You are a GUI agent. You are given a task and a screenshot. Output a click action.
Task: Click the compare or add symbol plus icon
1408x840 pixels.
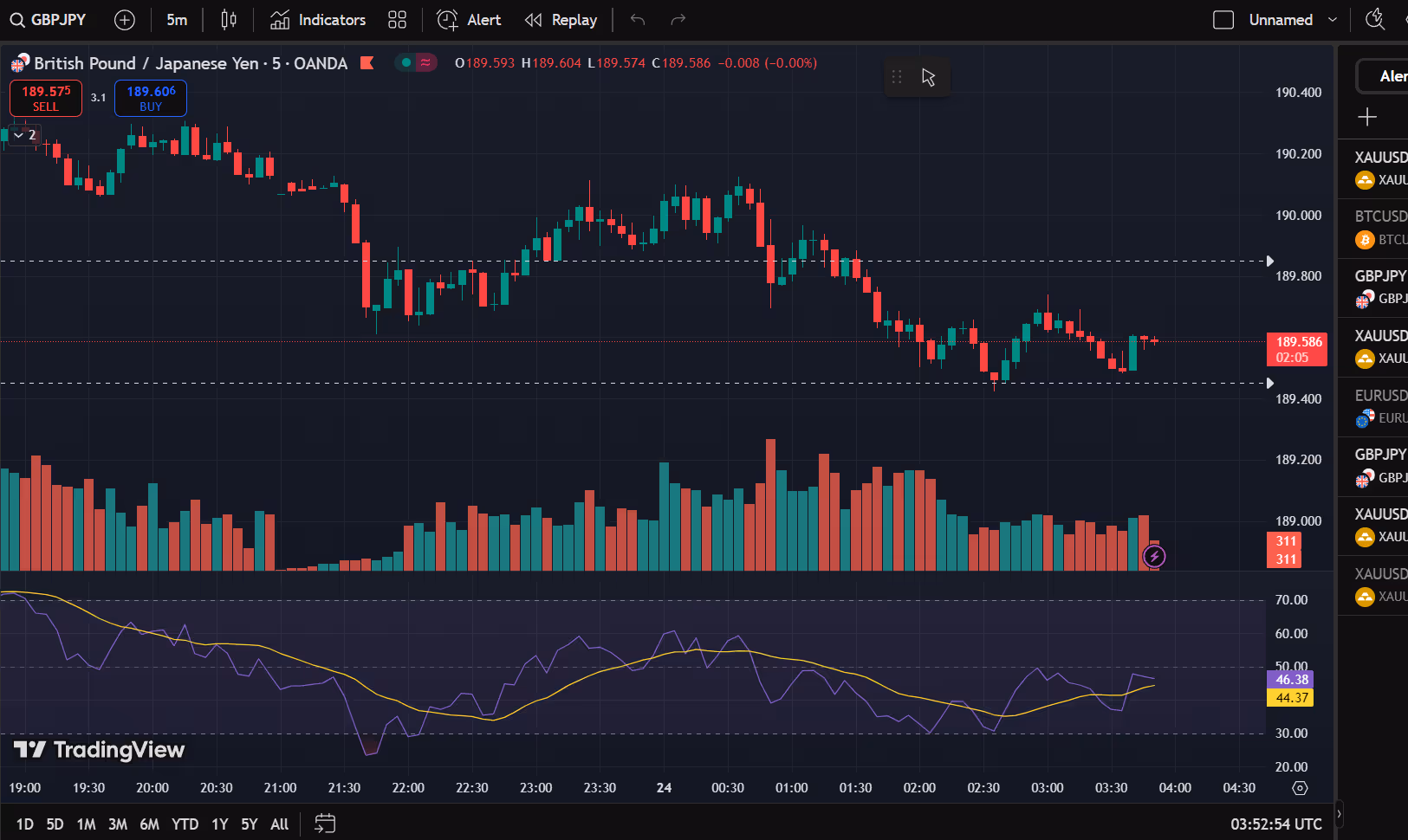125,20
